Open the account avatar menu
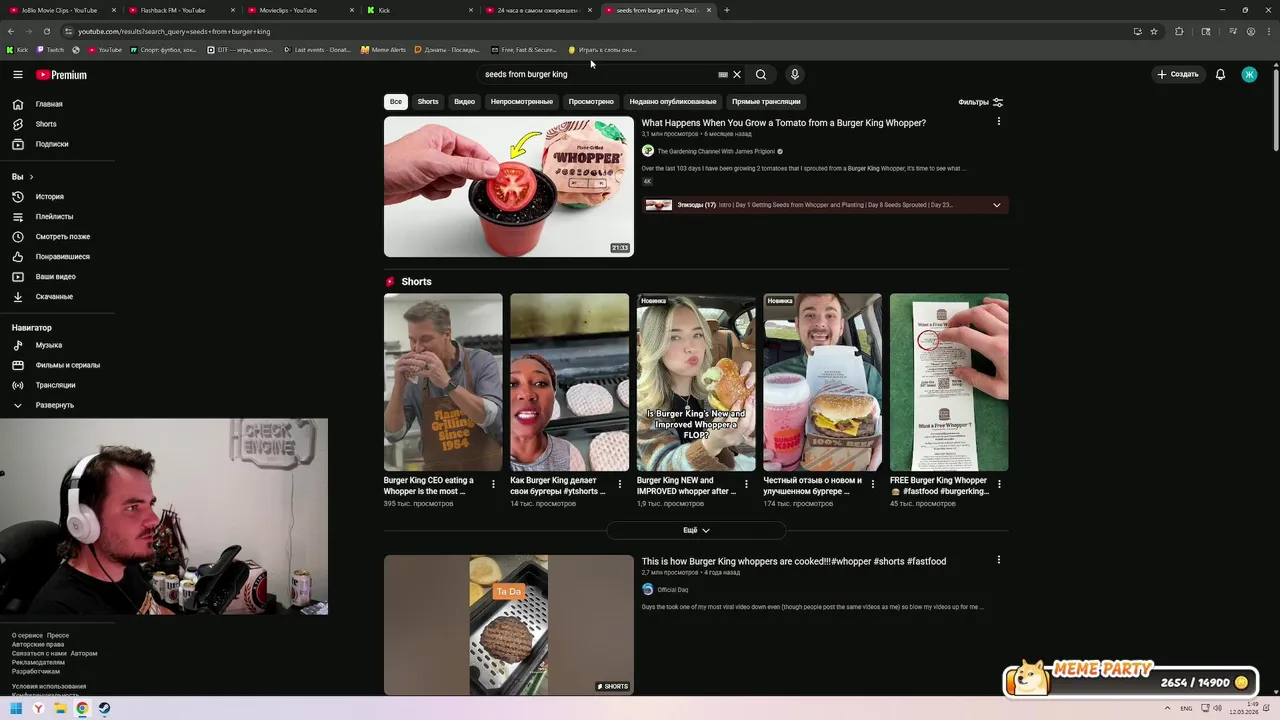 point(1249,75)
